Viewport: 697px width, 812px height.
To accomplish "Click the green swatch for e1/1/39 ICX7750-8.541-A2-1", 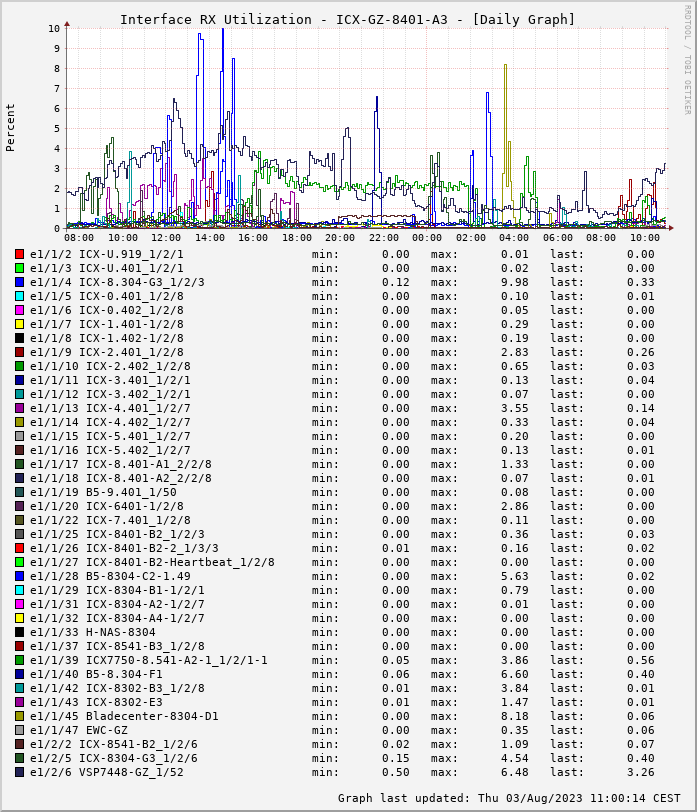I will click(20, 660).
